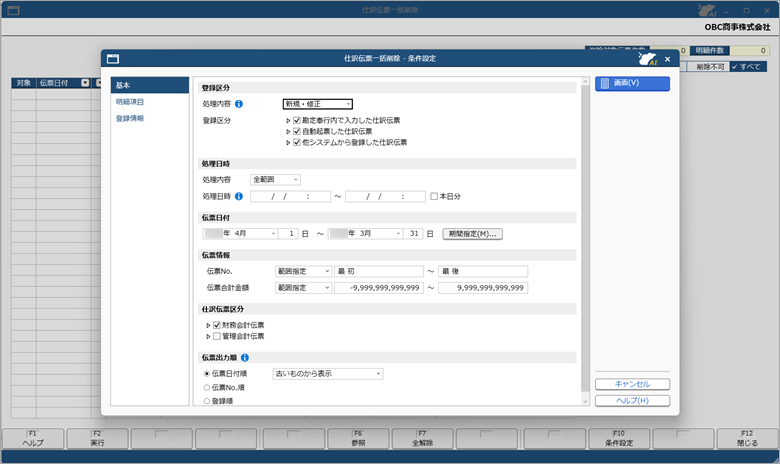Viewport: 780px width, 464px height.
Task: Click start day field showing 1
Action: click(x=288, y=233)
